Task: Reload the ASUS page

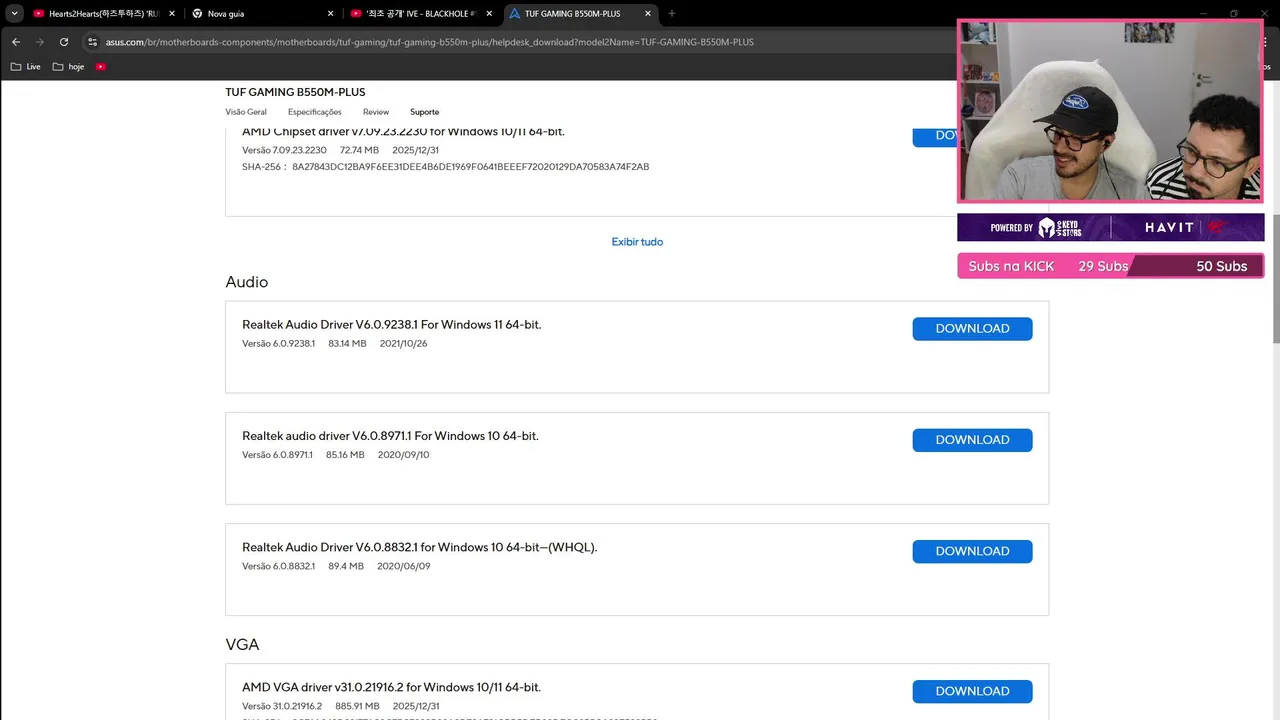Action: (64, 42)
